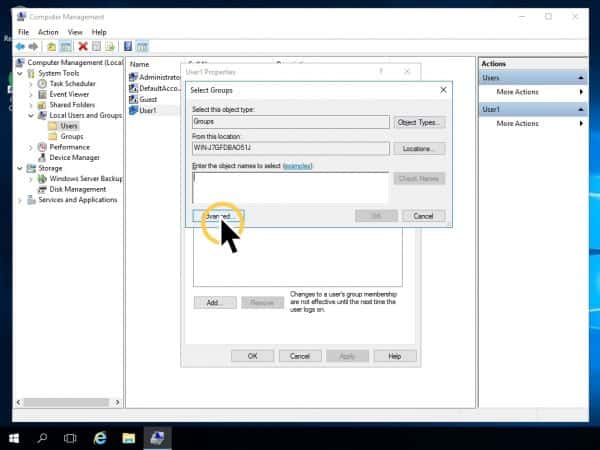Open the Action menu
Screen dimensions: 600x450
tap(47, 32)
